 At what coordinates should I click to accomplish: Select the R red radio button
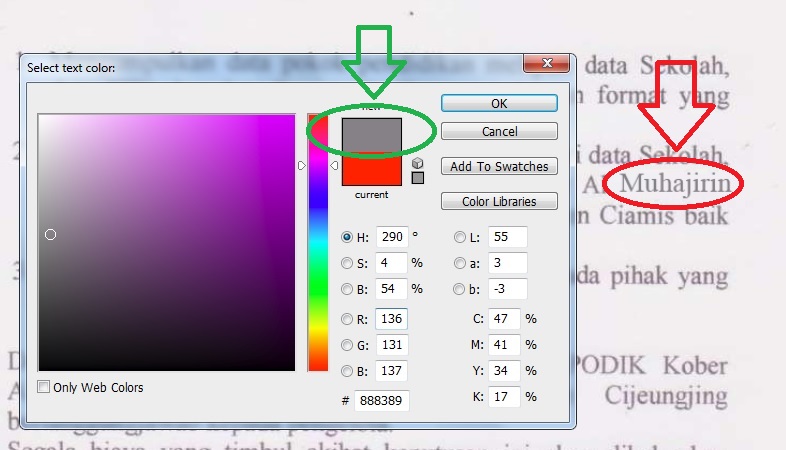coord(346,319)
